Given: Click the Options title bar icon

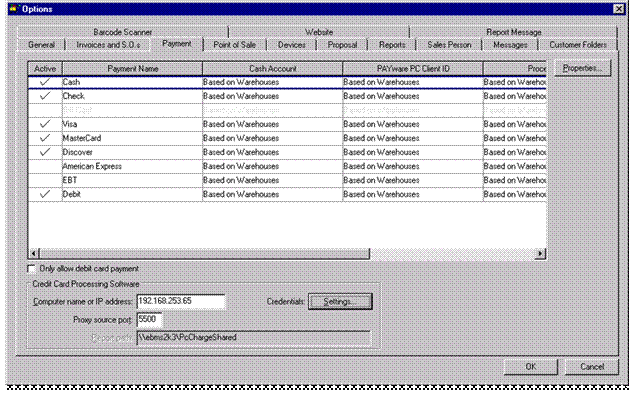Looking at the screenshot, I should [14, 8].
